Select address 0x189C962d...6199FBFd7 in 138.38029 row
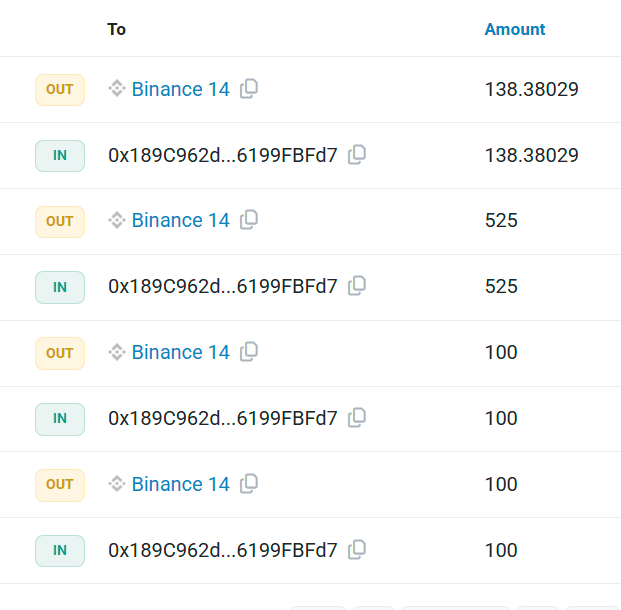The image size is (621, 610). pyautogui.click(x=223, y=155)
